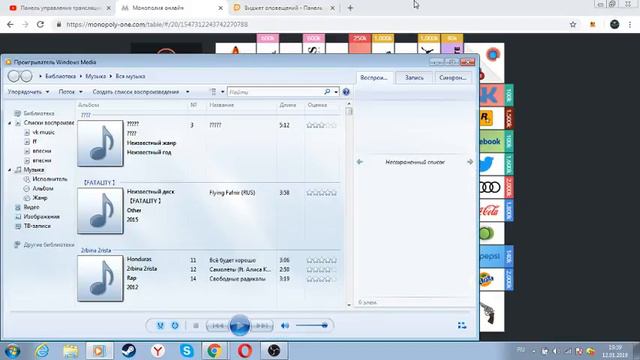Adjust the media player volume slider
The image size is (640, 360).
pyautogui.click(x=312, y=325)
